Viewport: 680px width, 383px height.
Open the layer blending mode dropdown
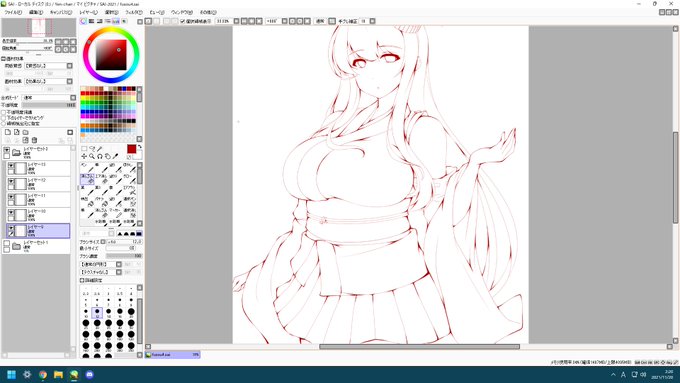73,98
